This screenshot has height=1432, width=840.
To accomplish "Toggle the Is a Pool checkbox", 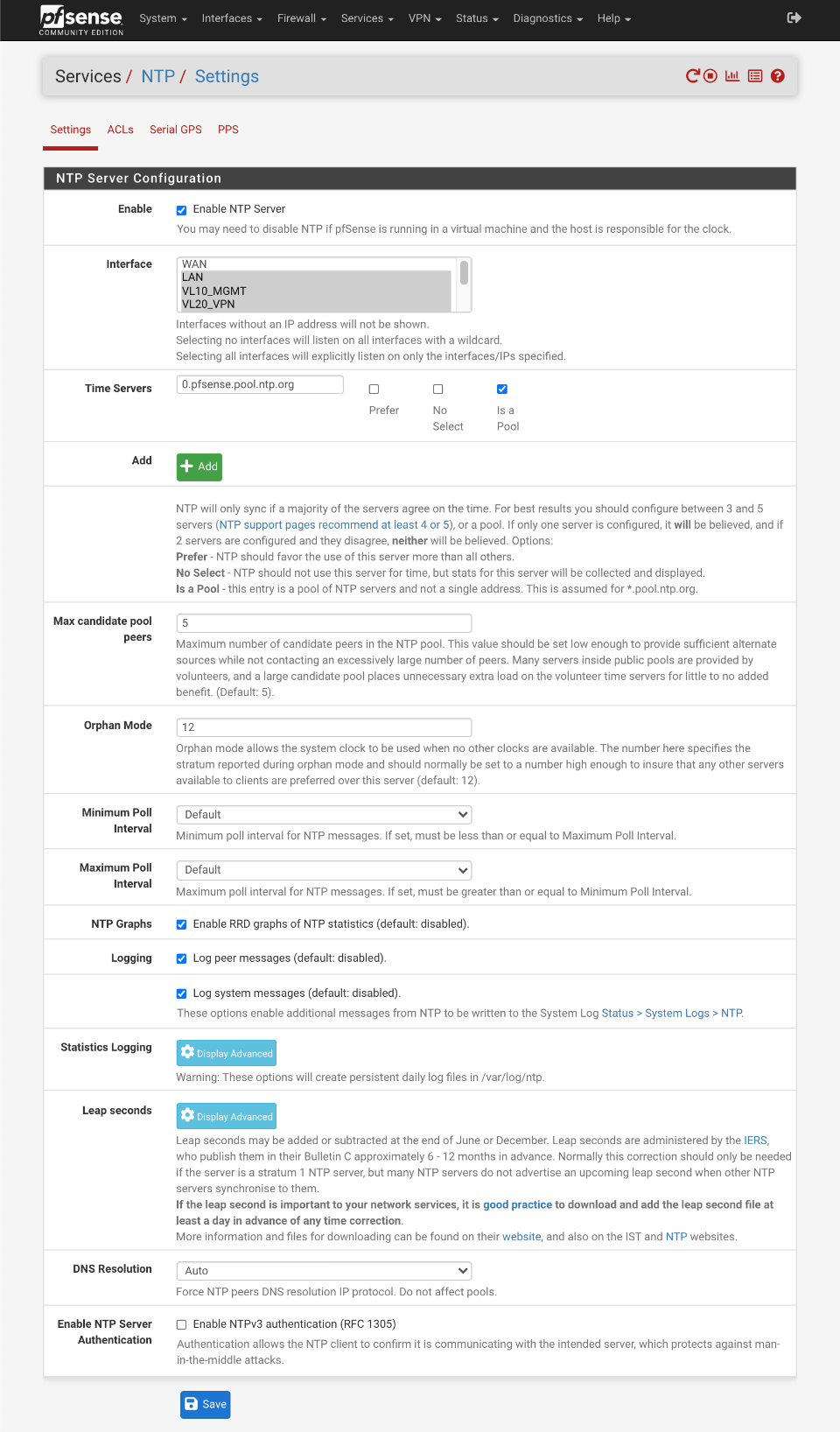I will pyautogui.click(x=502, y=390).
